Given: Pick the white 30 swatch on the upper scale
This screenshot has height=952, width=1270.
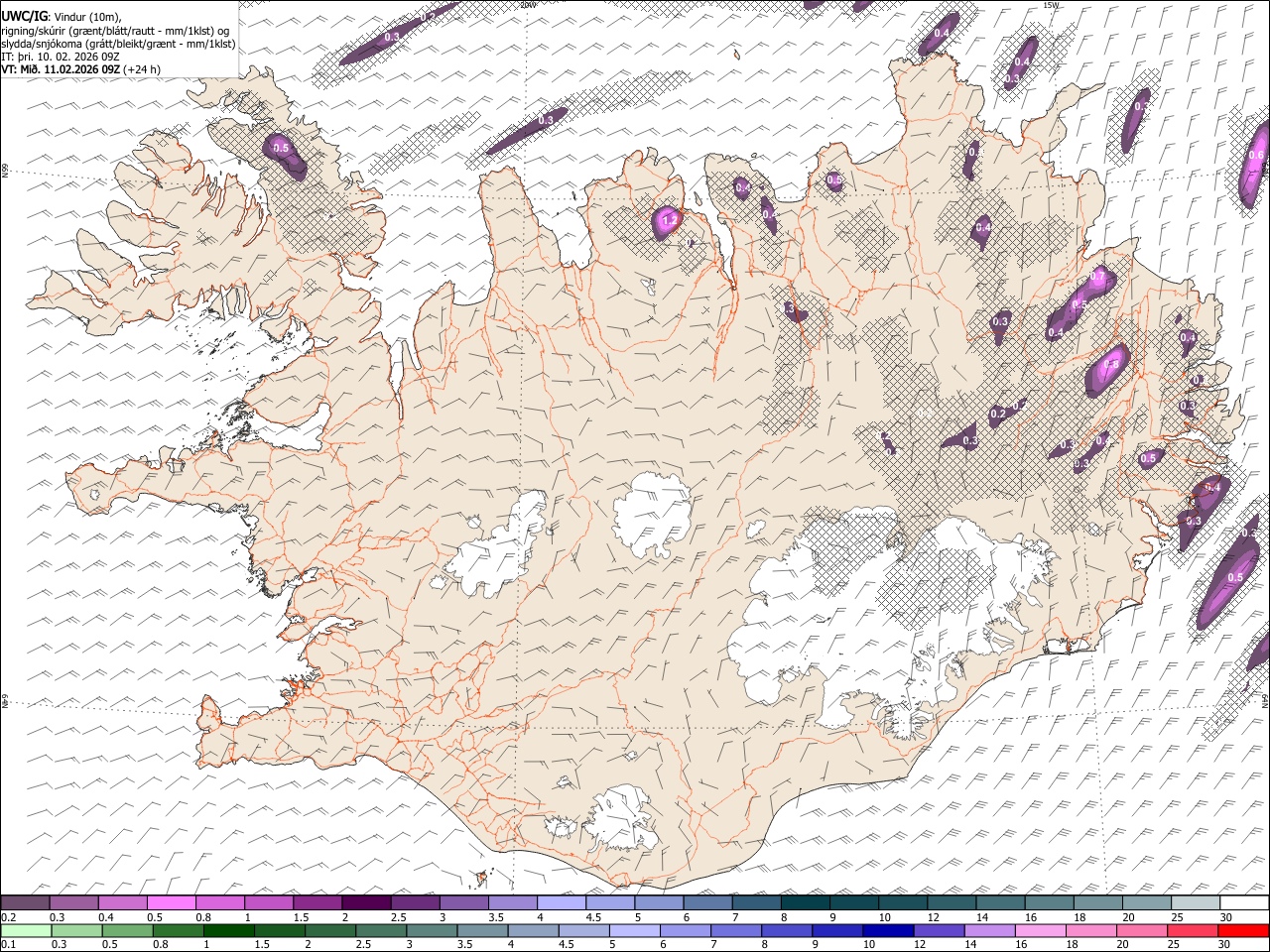Looking at the screenshot, I should point(1244,902).
